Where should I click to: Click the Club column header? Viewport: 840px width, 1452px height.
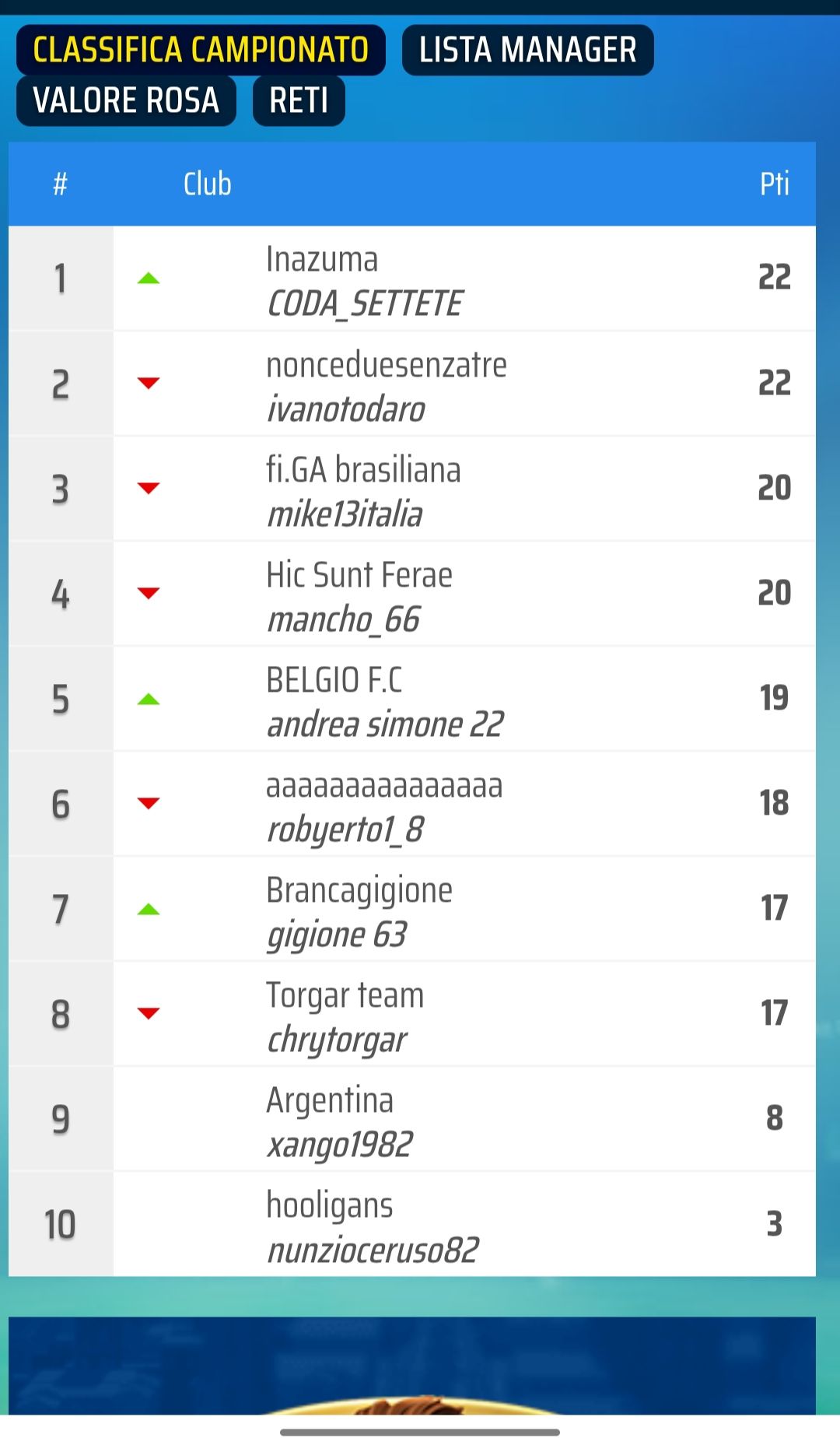pyautogui.click(x=207, y=184)
